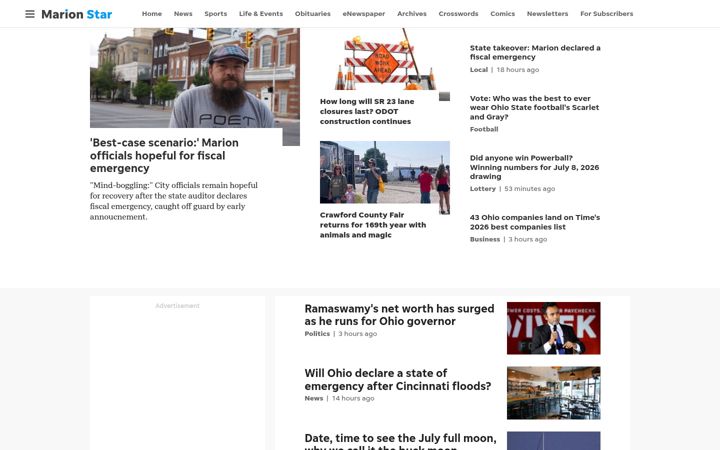Screen dimensions: 720x450
Task: Open the Crosswords nav item
Action: coord(458,14)
